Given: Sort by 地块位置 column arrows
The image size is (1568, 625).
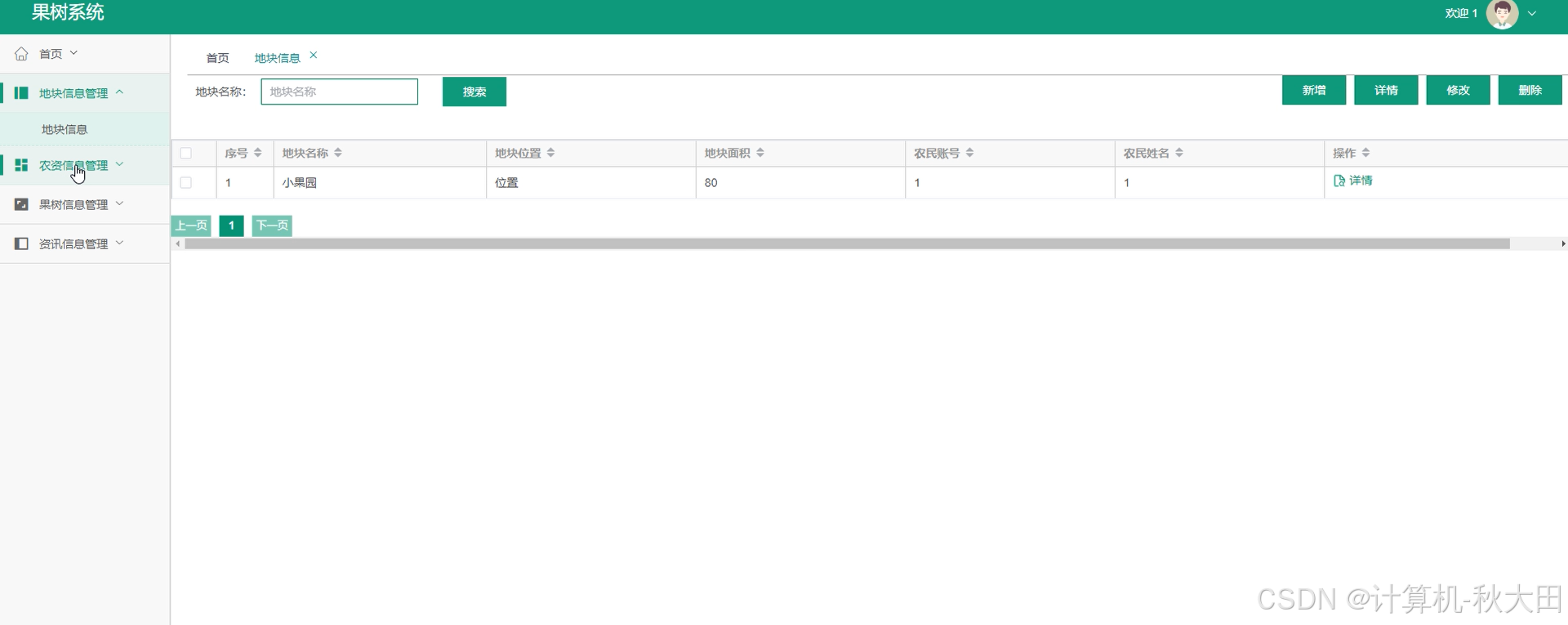Looking at the screenshot, I should pyautogui.click(x=551, y=153).
